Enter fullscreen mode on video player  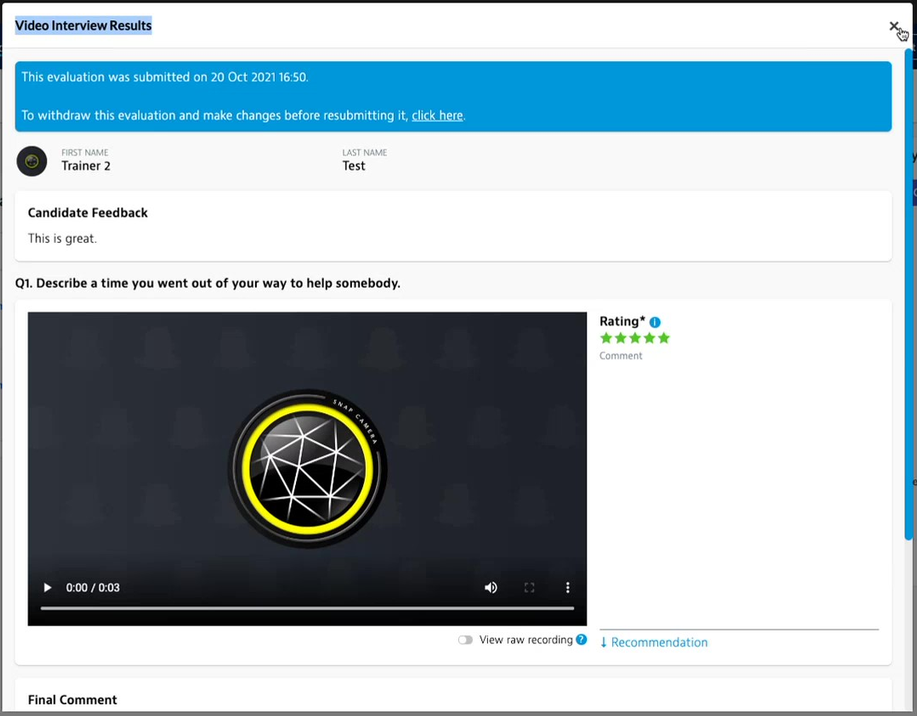point(529,587)
